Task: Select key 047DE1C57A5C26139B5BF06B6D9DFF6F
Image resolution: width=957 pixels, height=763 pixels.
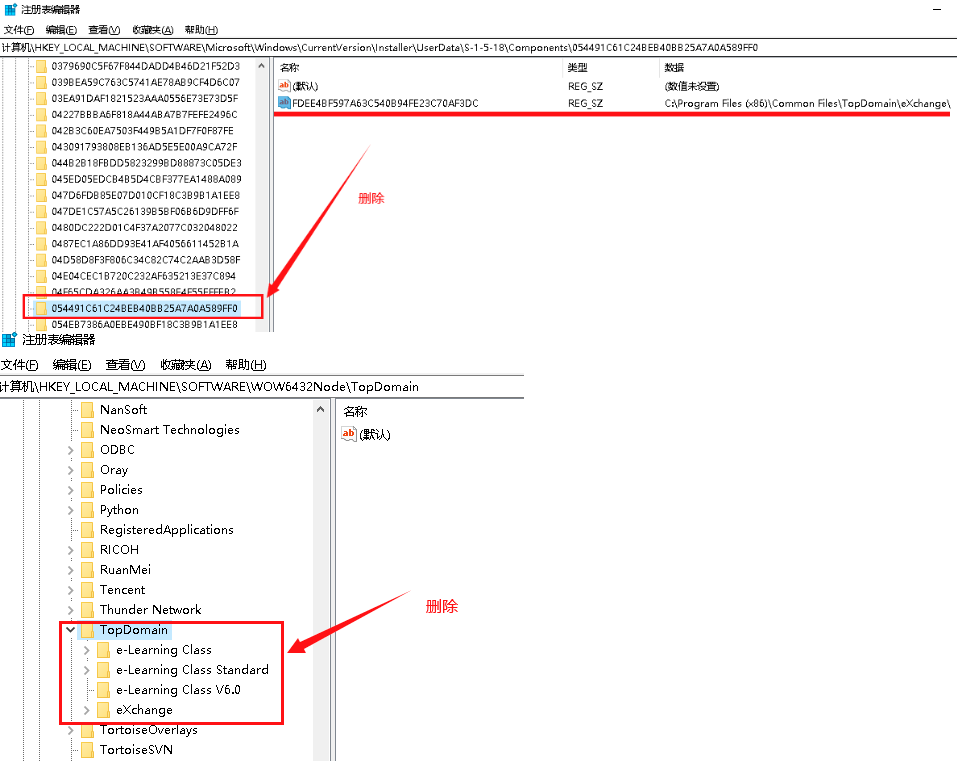Action: [145, 212]
